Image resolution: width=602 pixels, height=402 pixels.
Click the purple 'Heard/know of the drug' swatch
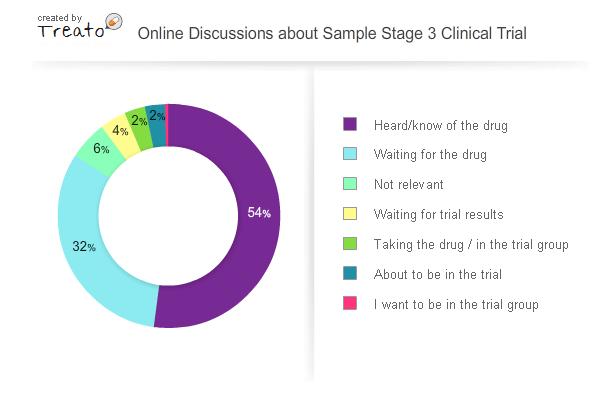[x=350, y=125]
